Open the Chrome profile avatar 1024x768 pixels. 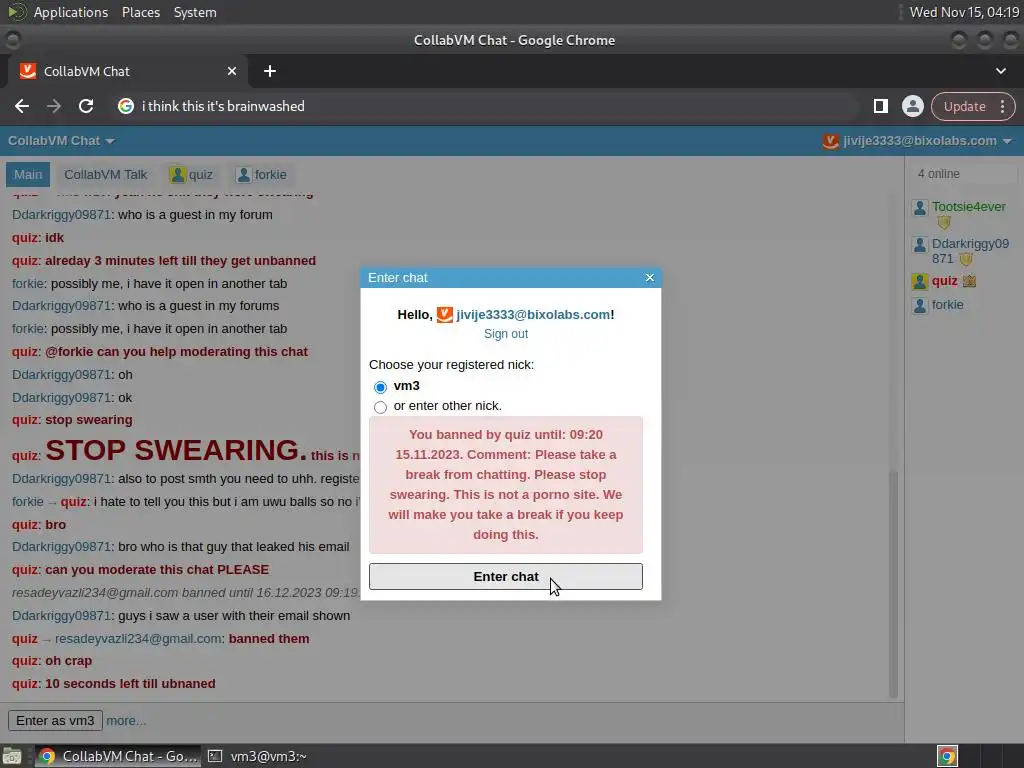tap(912, 106)
